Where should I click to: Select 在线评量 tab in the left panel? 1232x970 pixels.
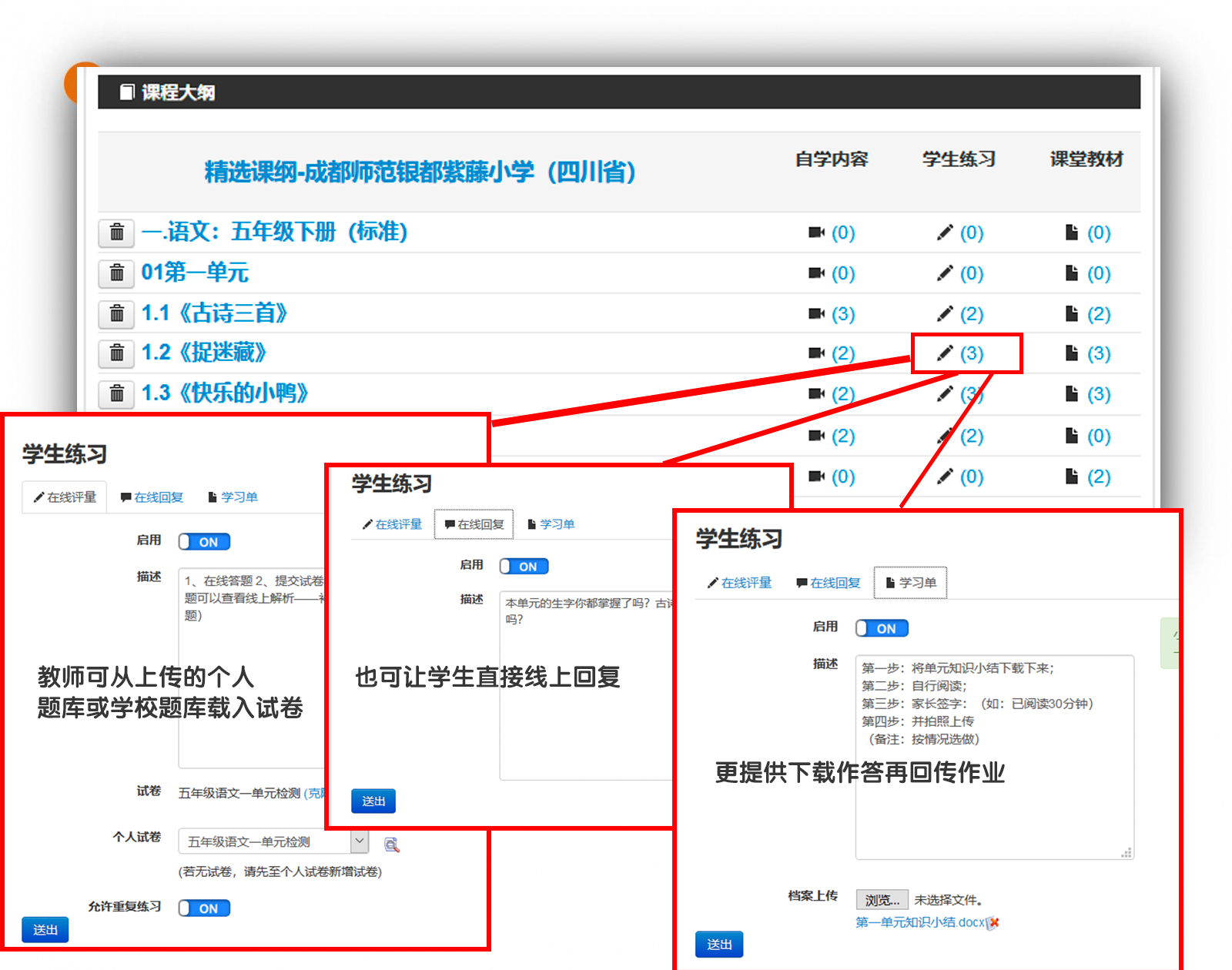click(65, 497)
